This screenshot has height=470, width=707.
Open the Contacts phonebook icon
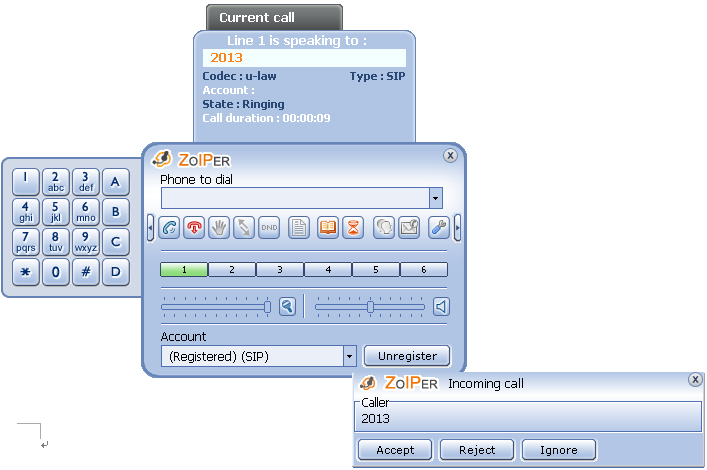point(328,228)
